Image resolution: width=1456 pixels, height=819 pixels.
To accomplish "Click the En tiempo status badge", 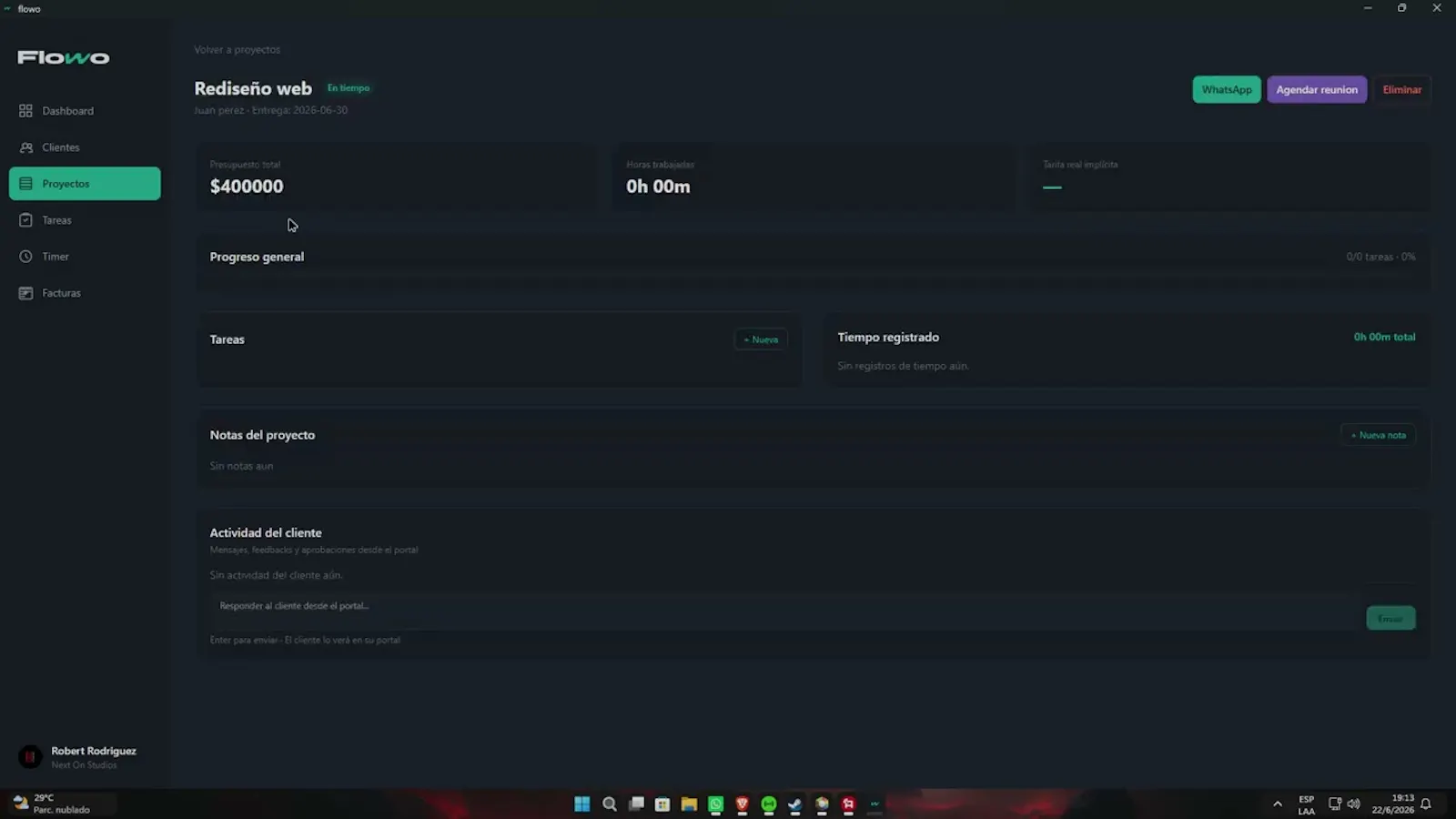I will (349, 88).
